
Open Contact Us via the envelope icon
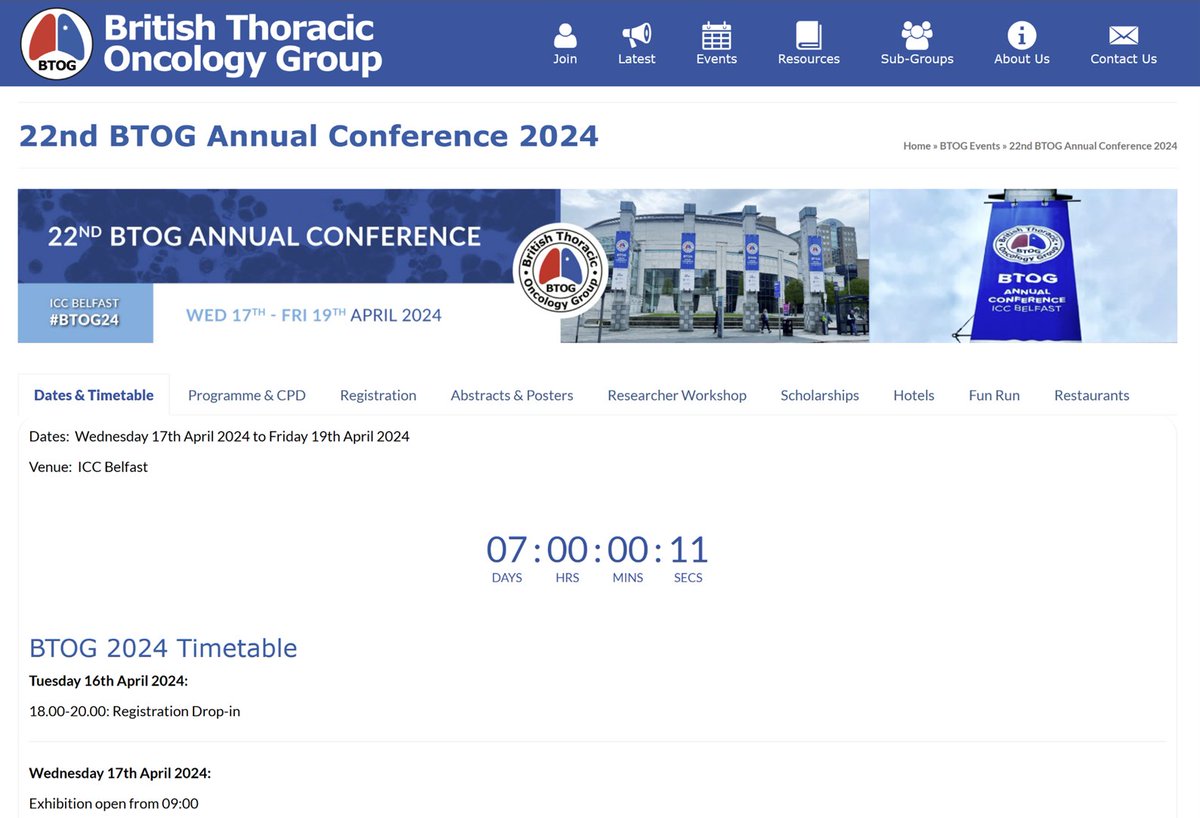1122,33
